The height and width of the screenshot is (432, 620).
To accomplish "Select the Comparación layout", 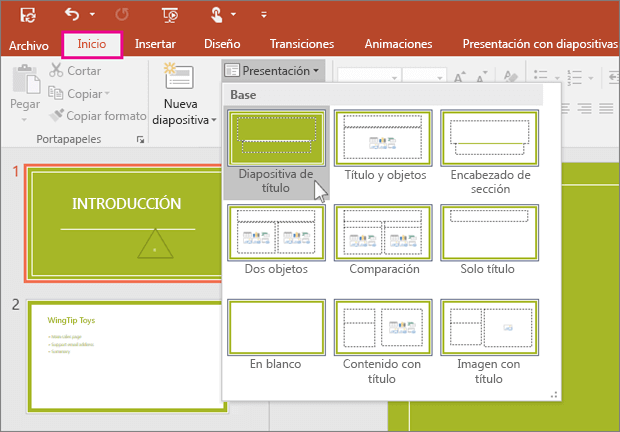I will click(383, 240).
